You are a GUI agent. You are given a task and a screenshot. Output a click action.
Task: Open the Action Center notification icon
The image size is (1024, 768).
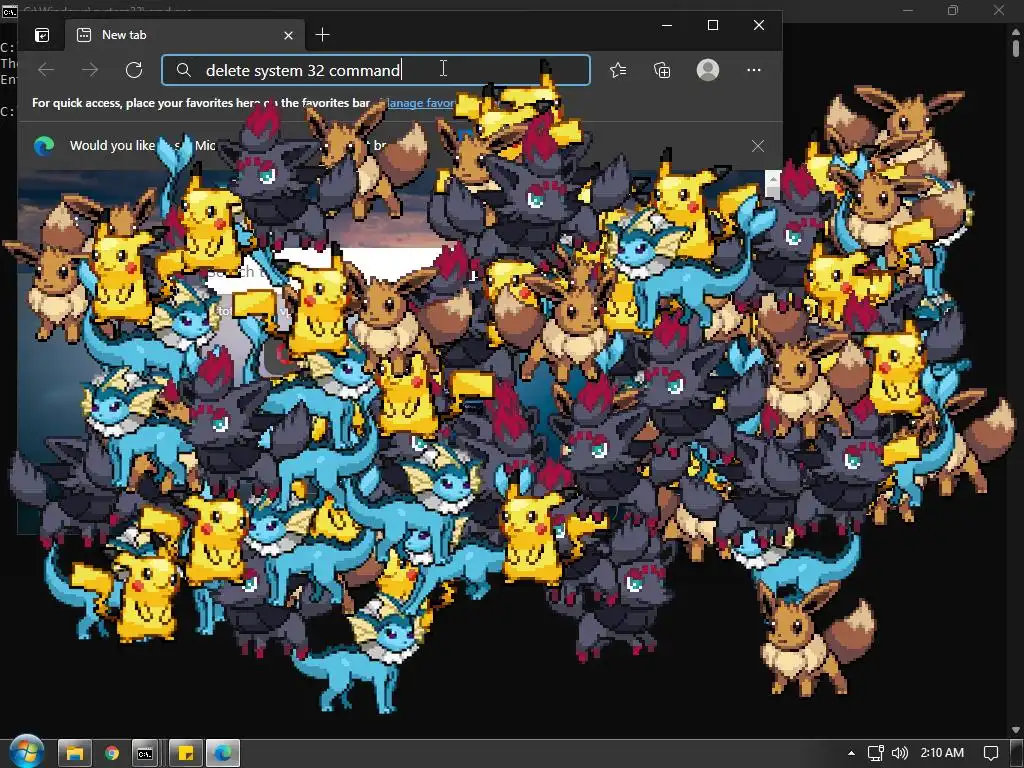pos(991,753)
